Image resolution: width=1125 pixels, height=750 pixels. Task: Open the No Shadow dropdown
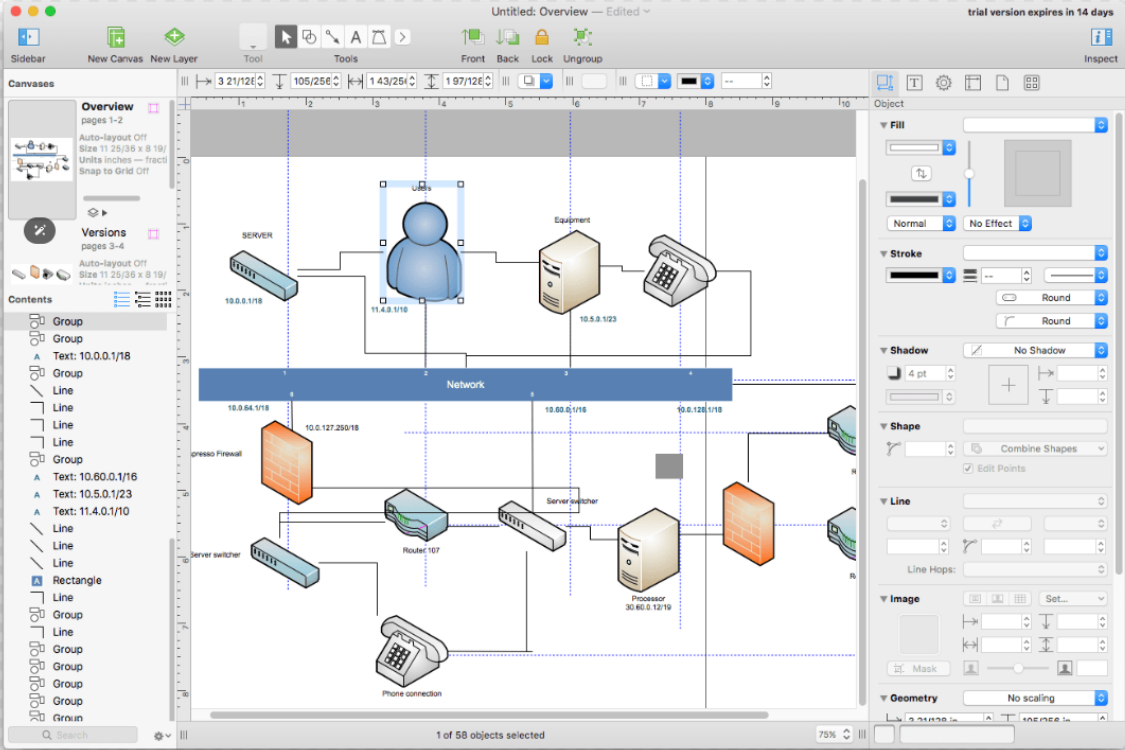pos(1035,350)
